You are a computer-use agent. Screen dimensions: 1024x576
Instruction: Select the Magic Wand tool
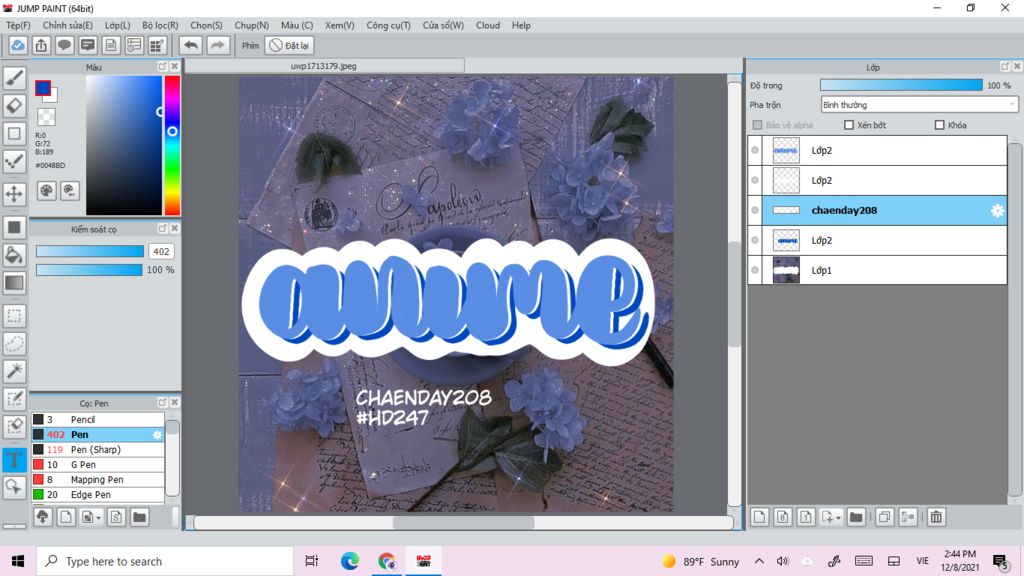coord(14,371)
